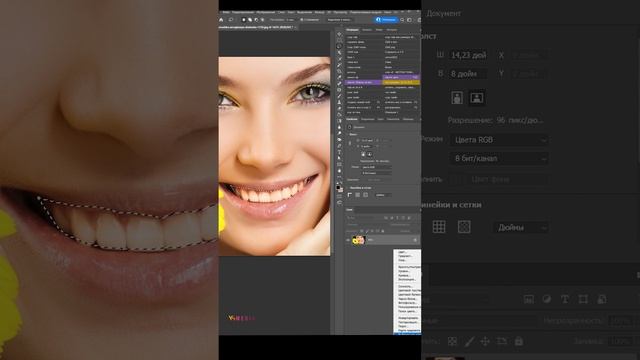Toggle lock position cross-arrows in enlarged panel
This screenshot has height=360, width=640.
coord(485,341)
